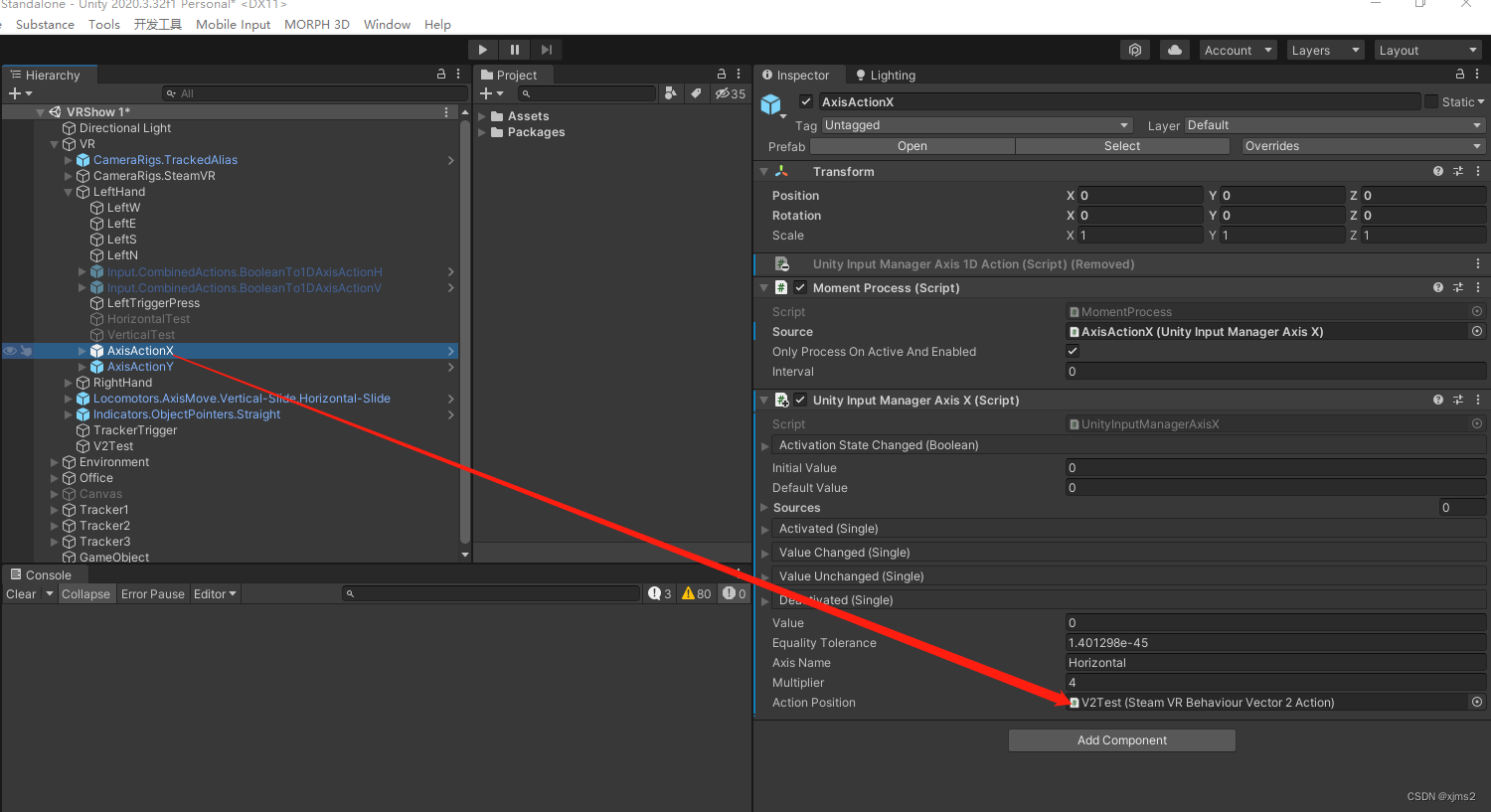Toggle scene visibility eye for AxisActionX

tap(10, 351)
